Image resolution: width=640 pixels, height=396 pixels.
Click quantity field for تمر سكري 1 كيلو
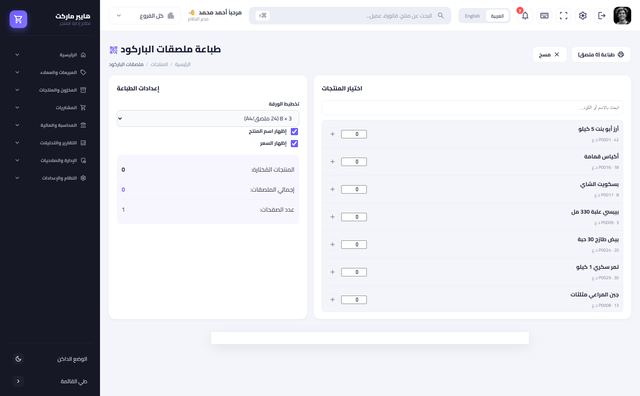click(354, 272)
